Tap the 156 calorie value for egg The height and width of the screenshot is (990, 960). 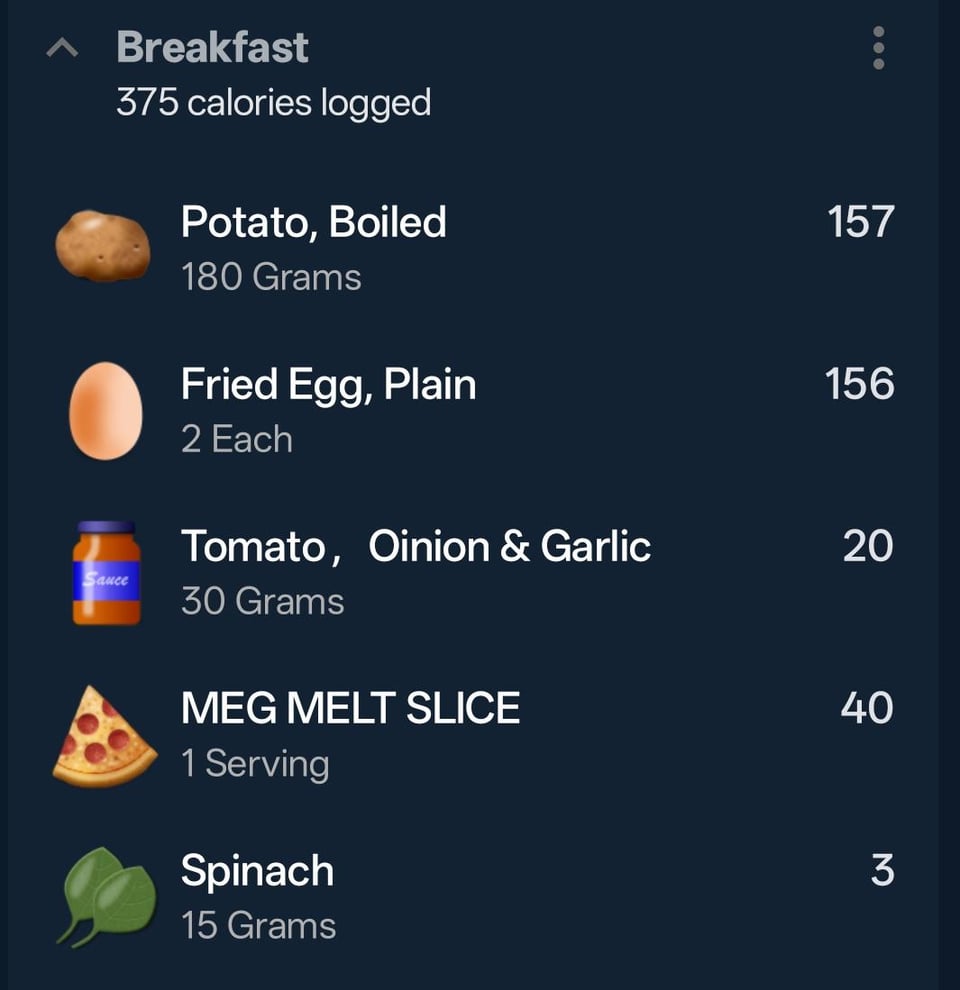pos(859,384)
